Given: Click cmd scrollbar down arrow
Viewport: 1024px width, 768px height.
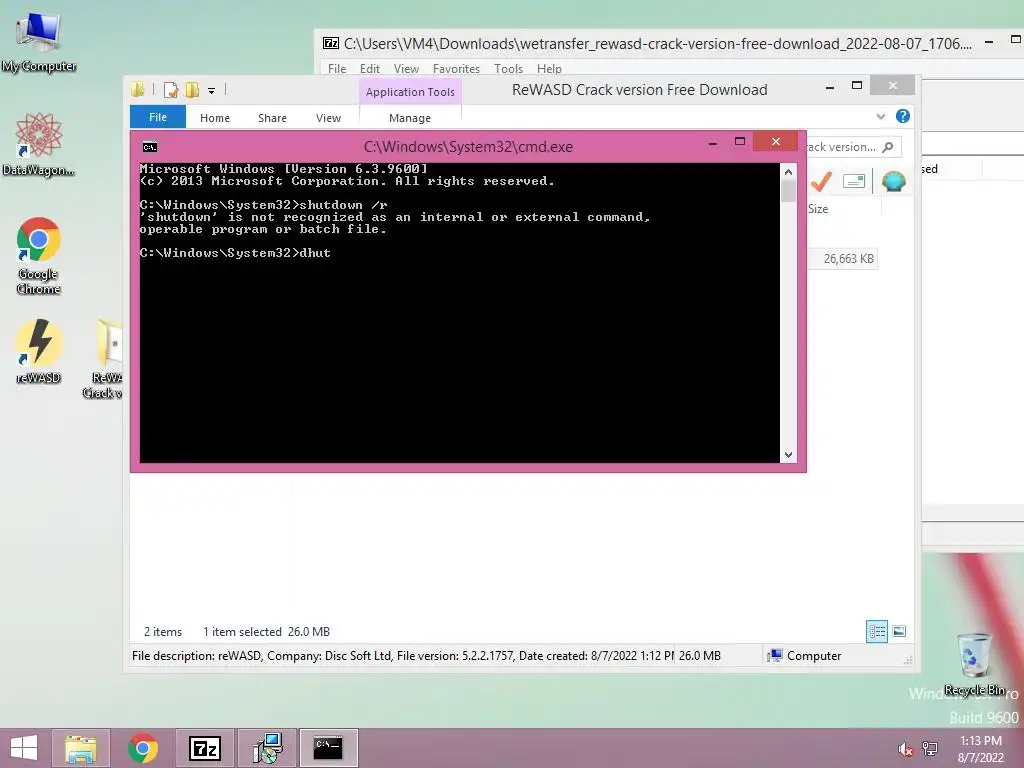Looking at the screenshot, I should click(x=788, y=455).
